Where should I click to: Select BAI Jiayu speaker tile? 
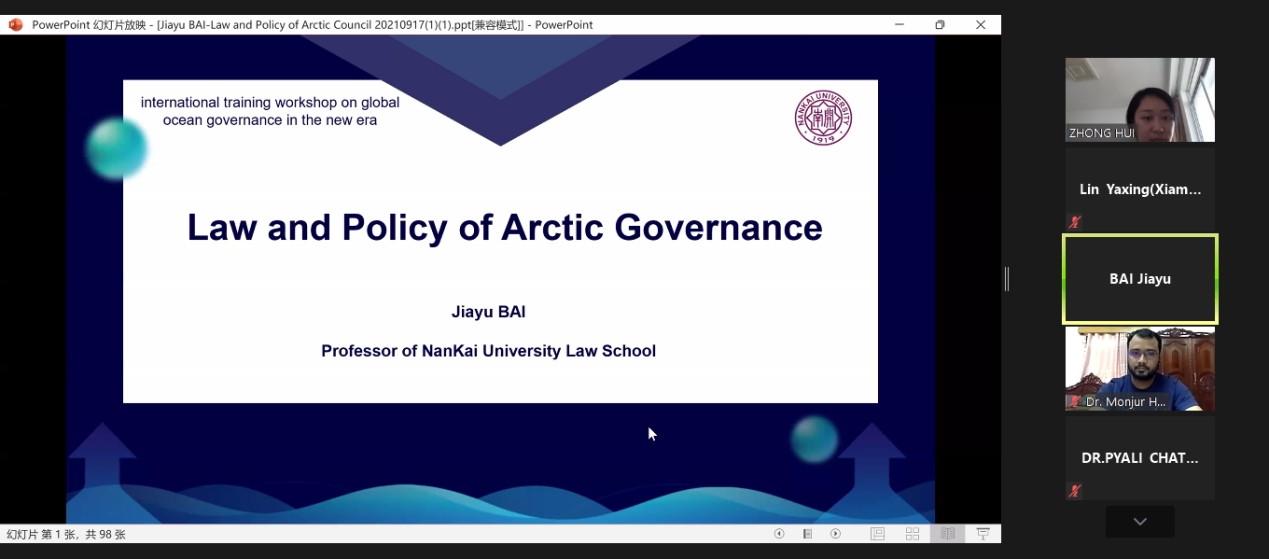(x=1139, y=279)
